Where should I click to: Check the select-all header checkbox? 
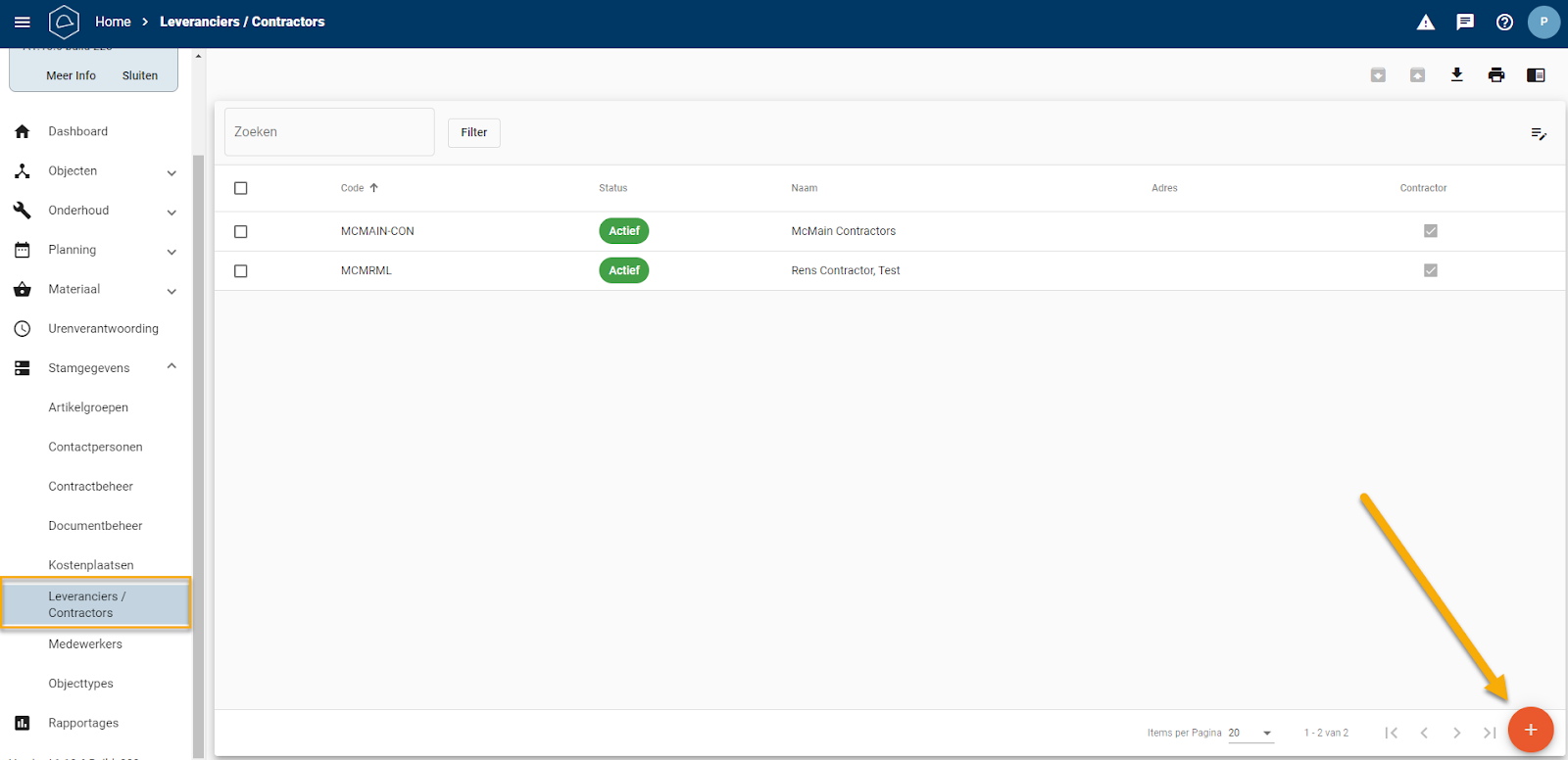click(x=241, y=188)
